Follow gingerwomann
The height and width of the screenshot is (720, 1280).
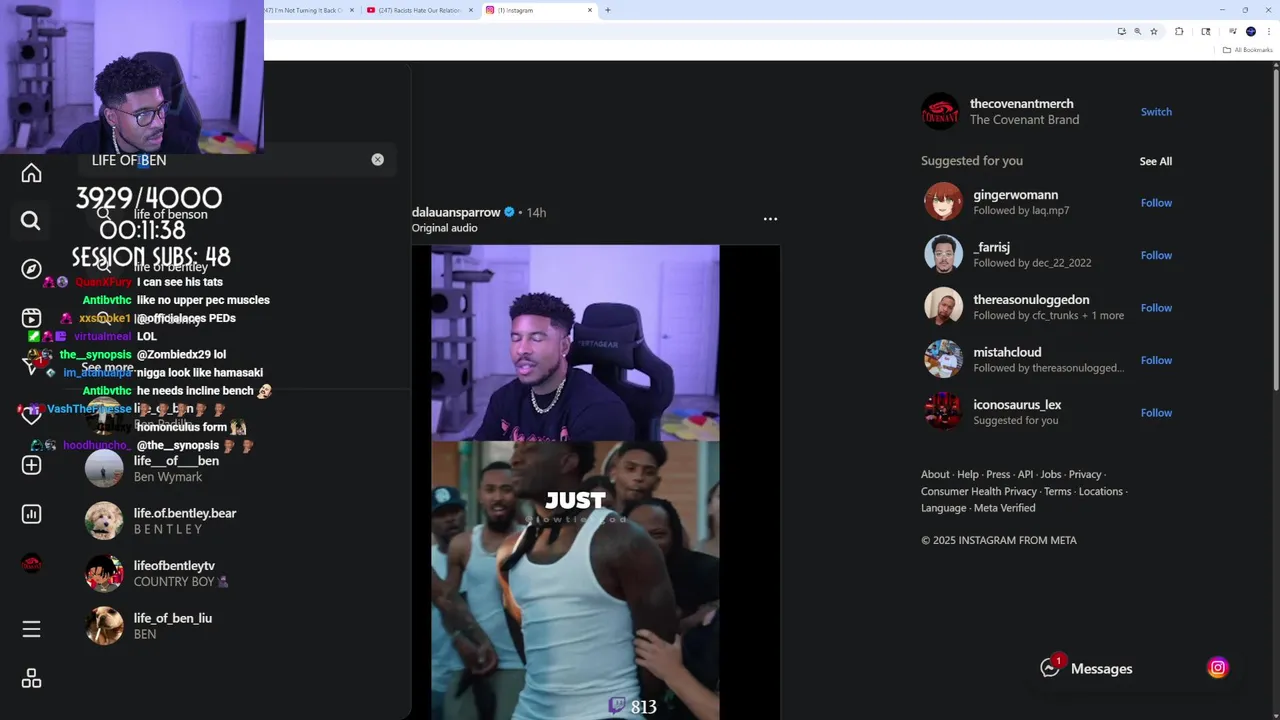(1156, 203)
